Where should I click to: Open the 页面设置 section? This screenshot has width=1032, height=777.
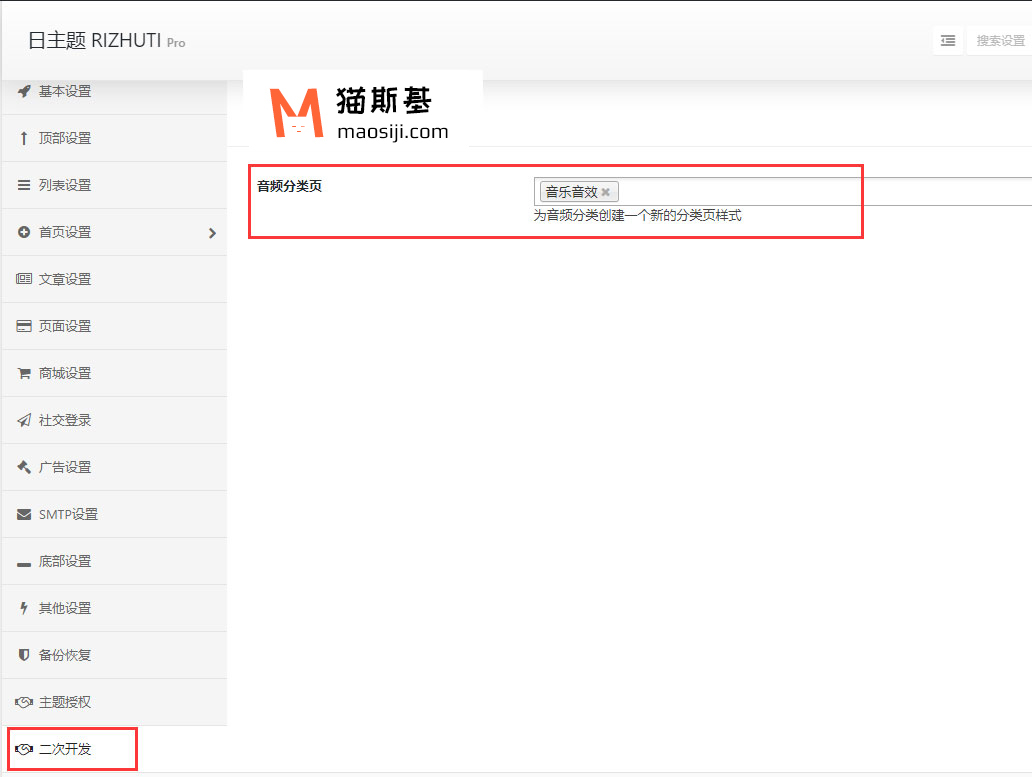(65, 326)
